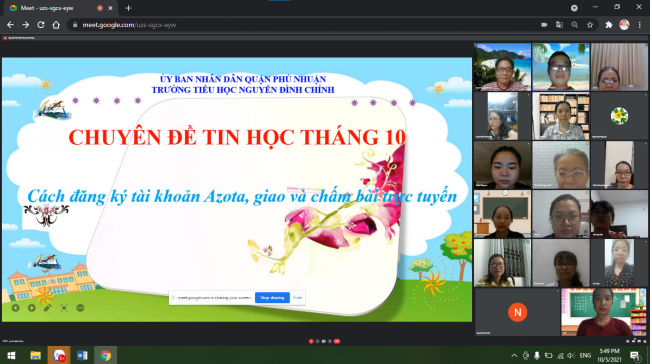Switch ENG input language
This screenshot has height=364, width=652.
pos(585,356)
